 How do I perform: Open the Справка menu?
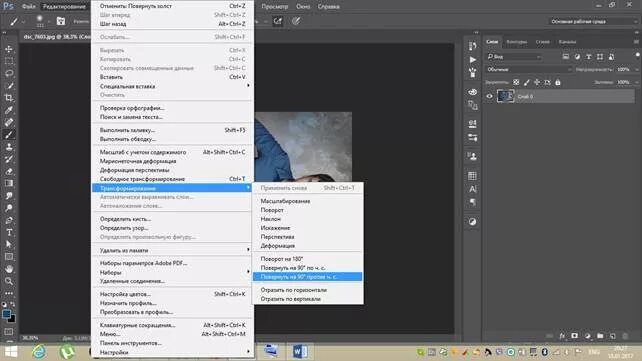point(328,7)
